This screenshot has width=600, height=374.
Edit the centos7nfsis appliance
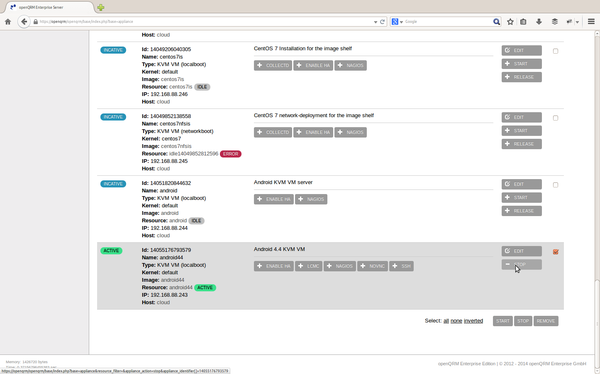(x=522, y=118)
